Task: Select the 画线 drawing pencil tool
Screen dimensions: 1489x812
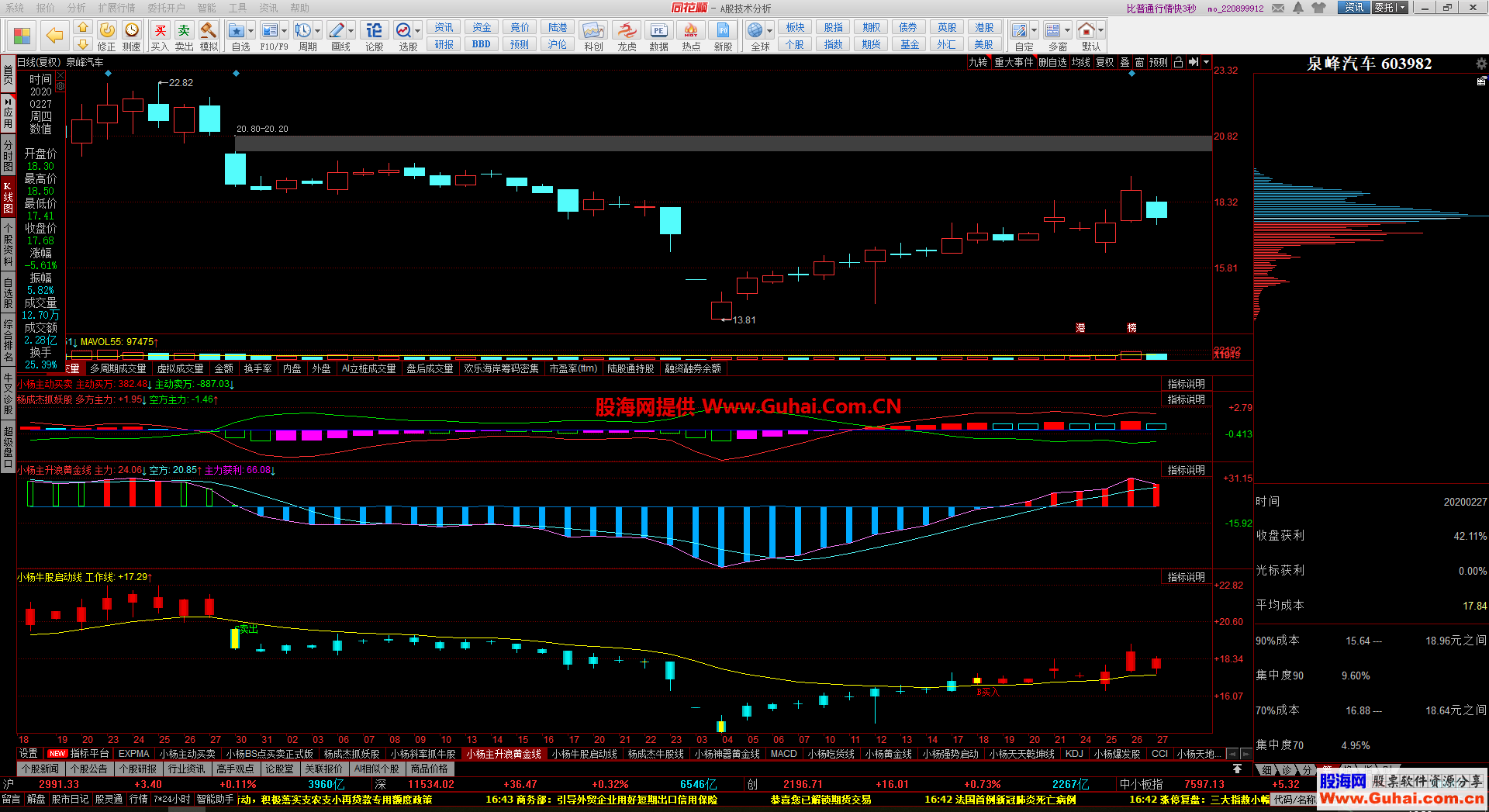Action: click(337, 30)
